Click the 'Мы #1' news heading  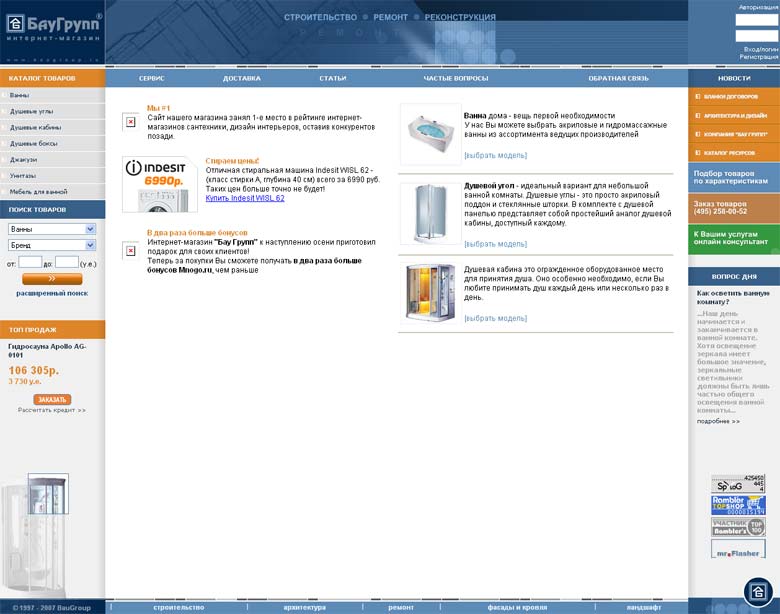158,108
